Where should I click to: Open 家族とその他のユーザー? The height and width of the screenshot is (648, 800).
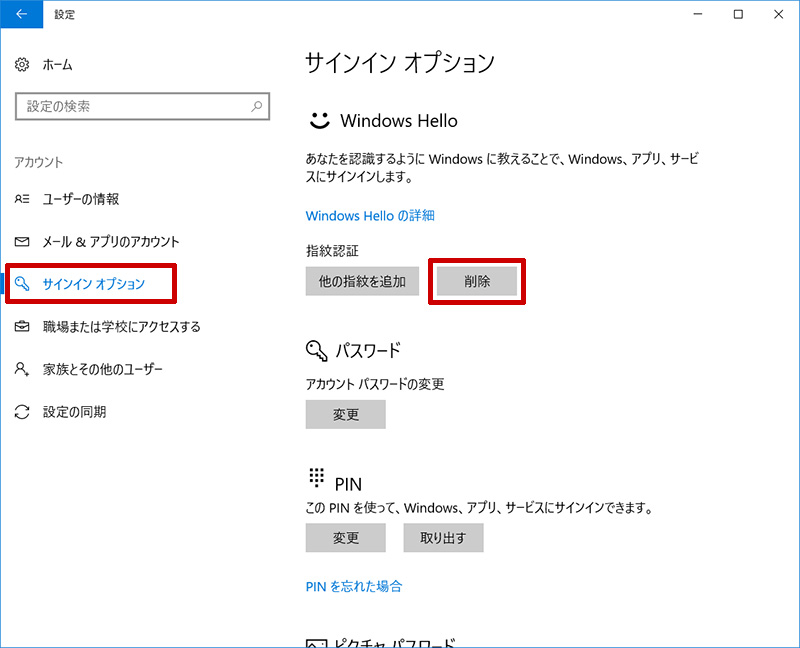pos(103,369)
